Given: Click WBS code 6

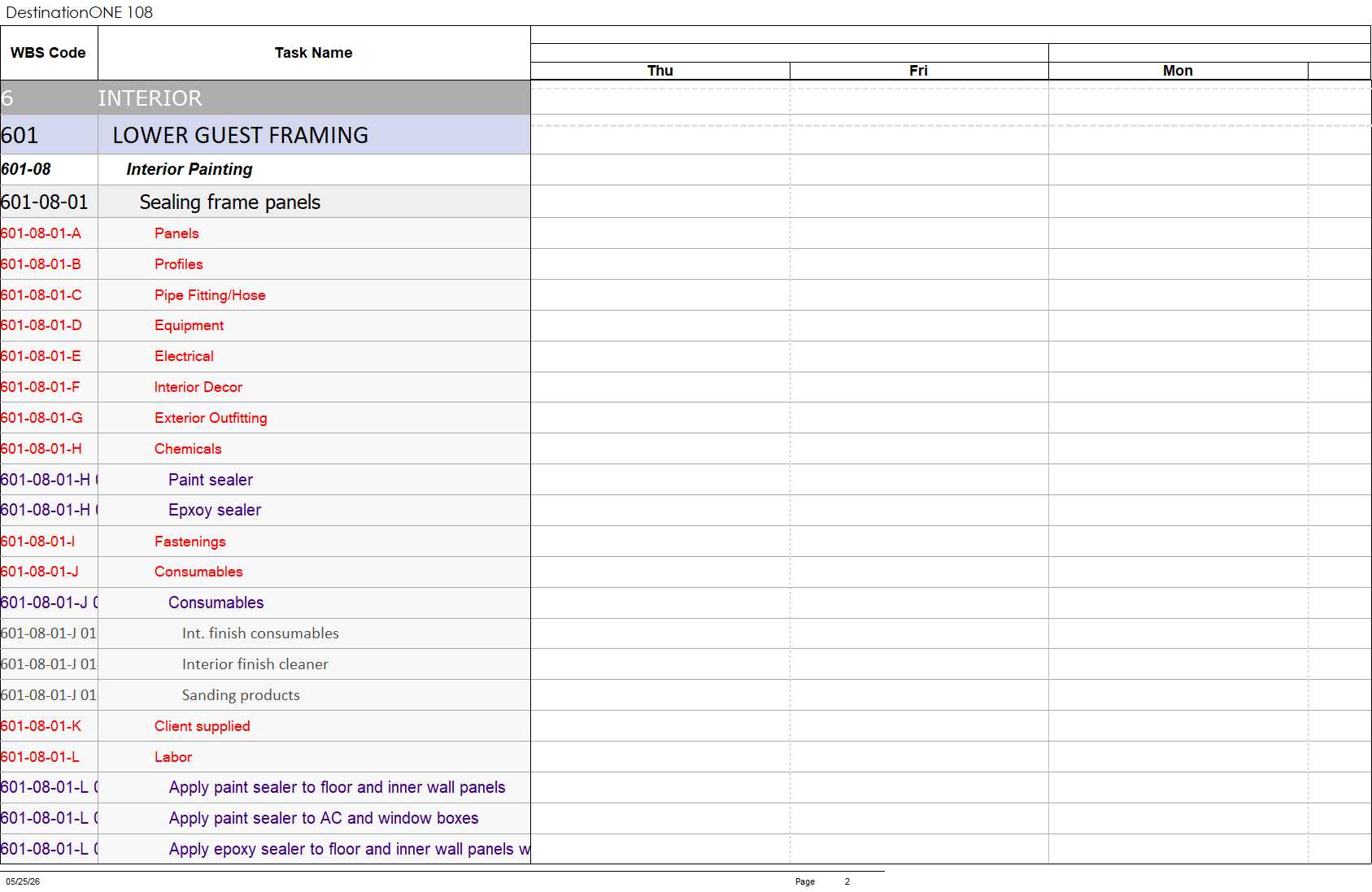Looking at the screenshot, I should pyautogui.click(x=7, y=98).
